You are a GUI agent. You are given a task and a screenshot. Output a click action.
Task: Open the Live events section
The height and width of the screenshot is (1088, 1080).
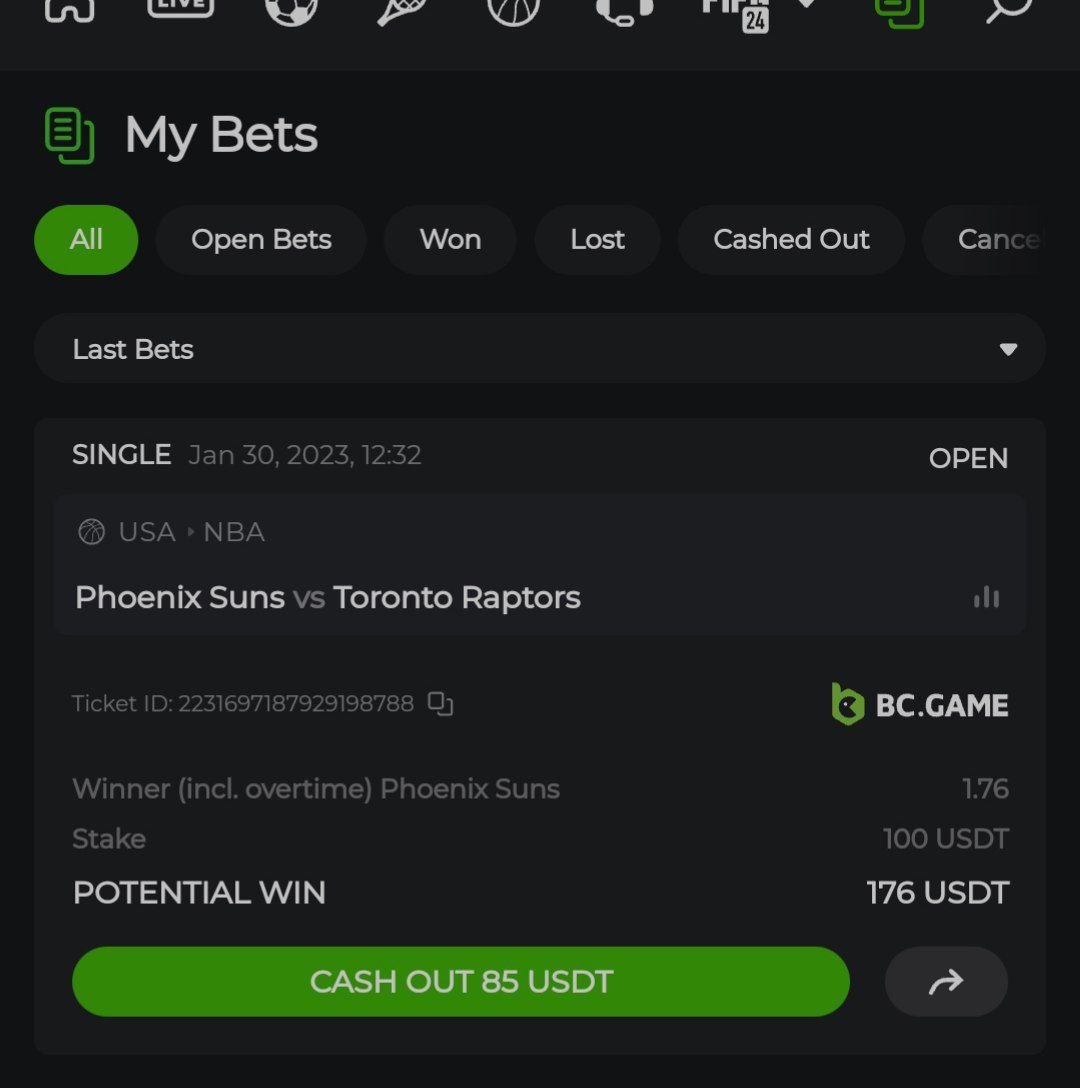click(x=180, y=6)
